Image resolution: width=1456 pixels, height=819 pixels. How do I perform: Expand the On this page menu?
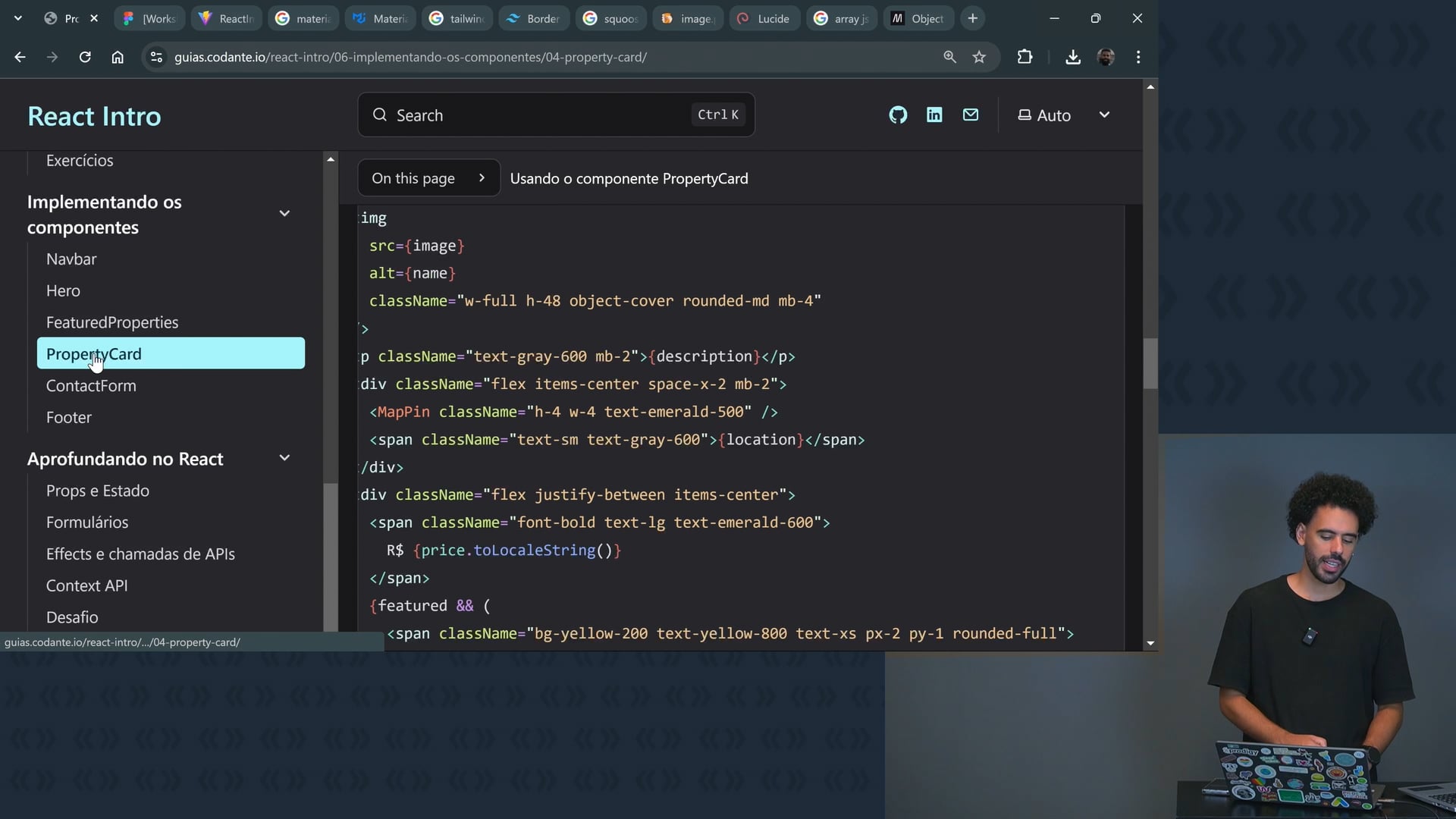[428, 178]
